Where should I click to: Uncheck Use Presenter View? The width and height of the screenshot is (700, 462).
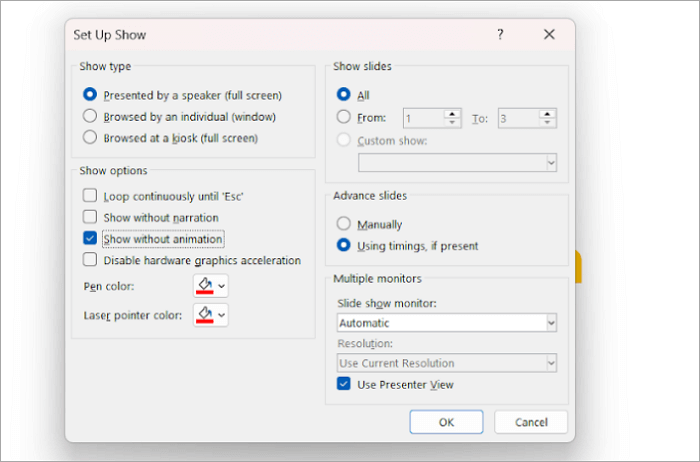coord(345,384)
